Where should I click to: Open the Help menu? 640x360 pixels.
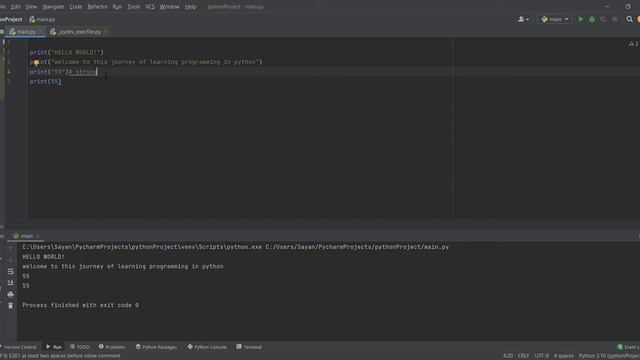coord(190,7)
